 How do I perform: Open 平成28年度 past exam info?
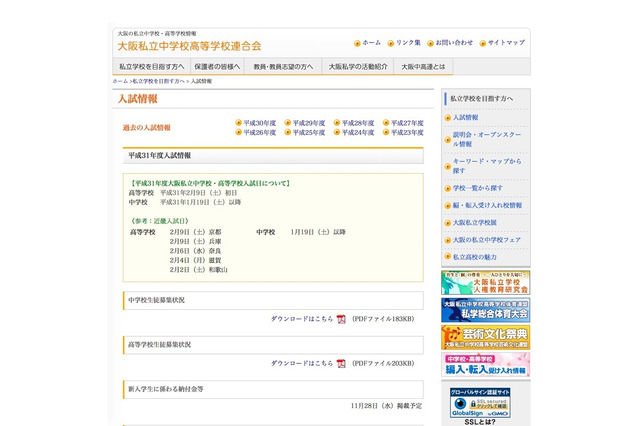point(358,123)
